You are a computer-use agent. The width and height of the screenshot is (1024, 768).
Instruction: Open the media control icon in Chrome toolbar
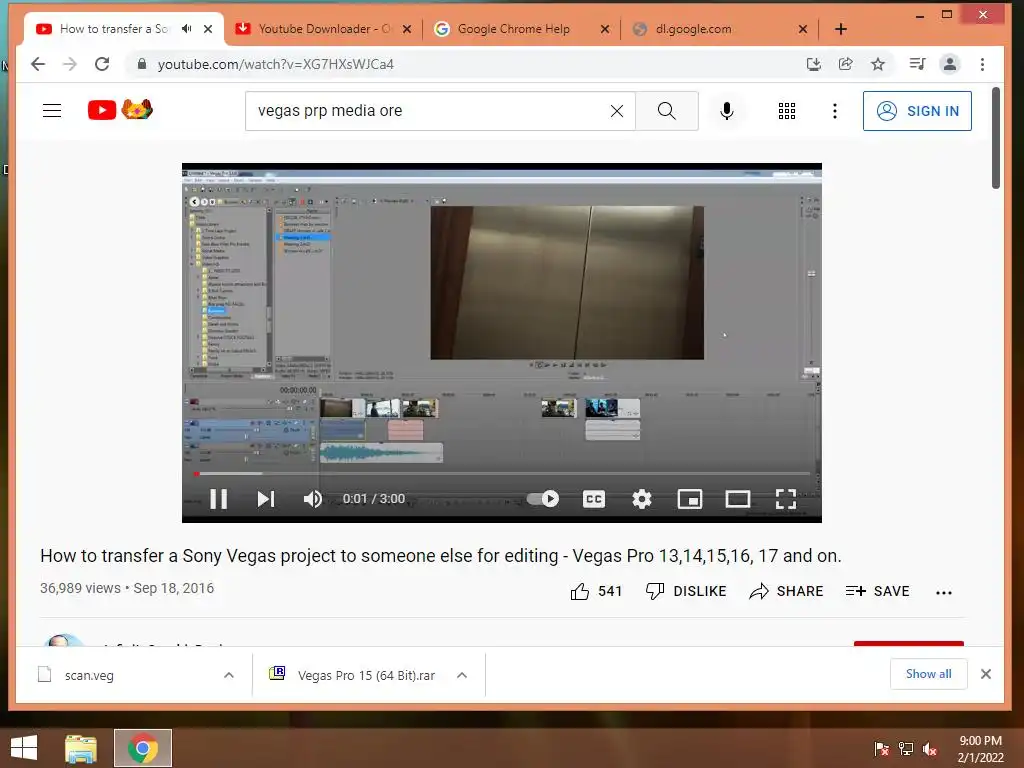click(x=917, y=64)
